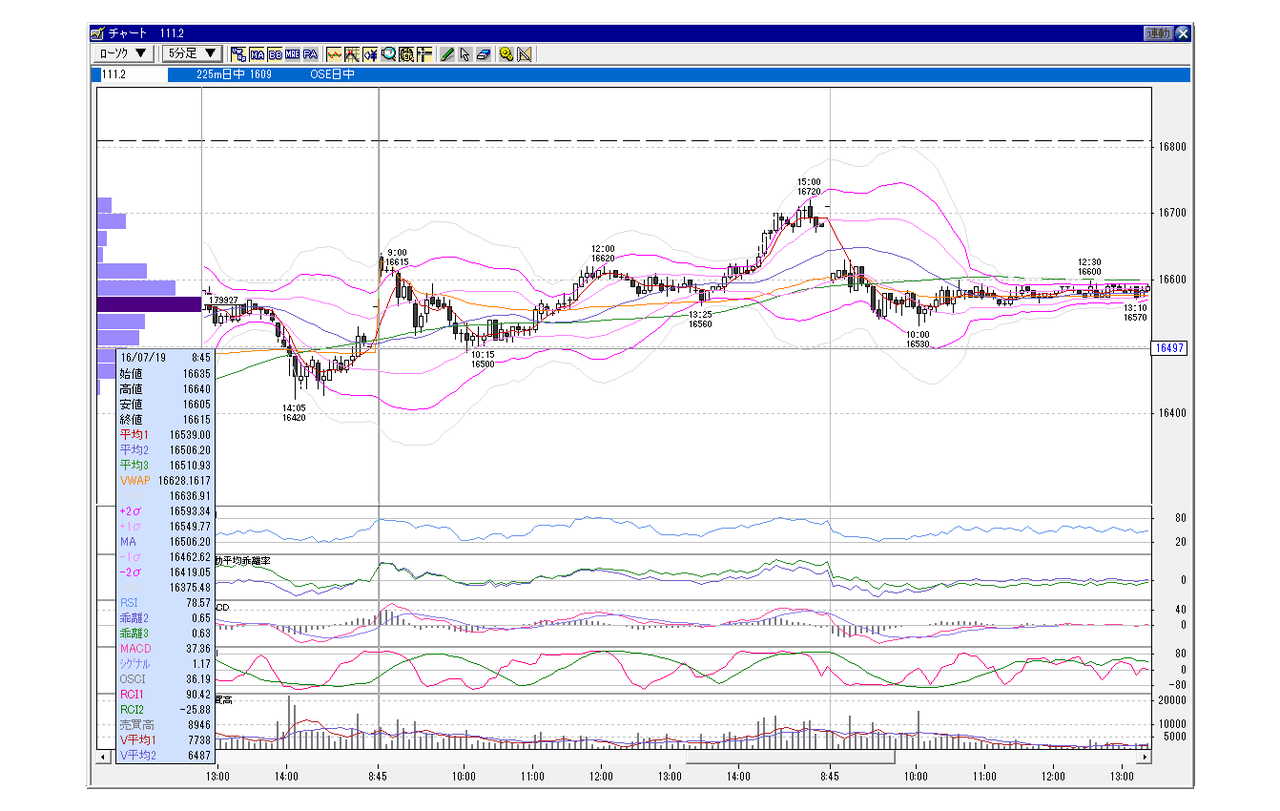Toggle the 連動 link button
Screen dimensions: 1280x811
1158,33
